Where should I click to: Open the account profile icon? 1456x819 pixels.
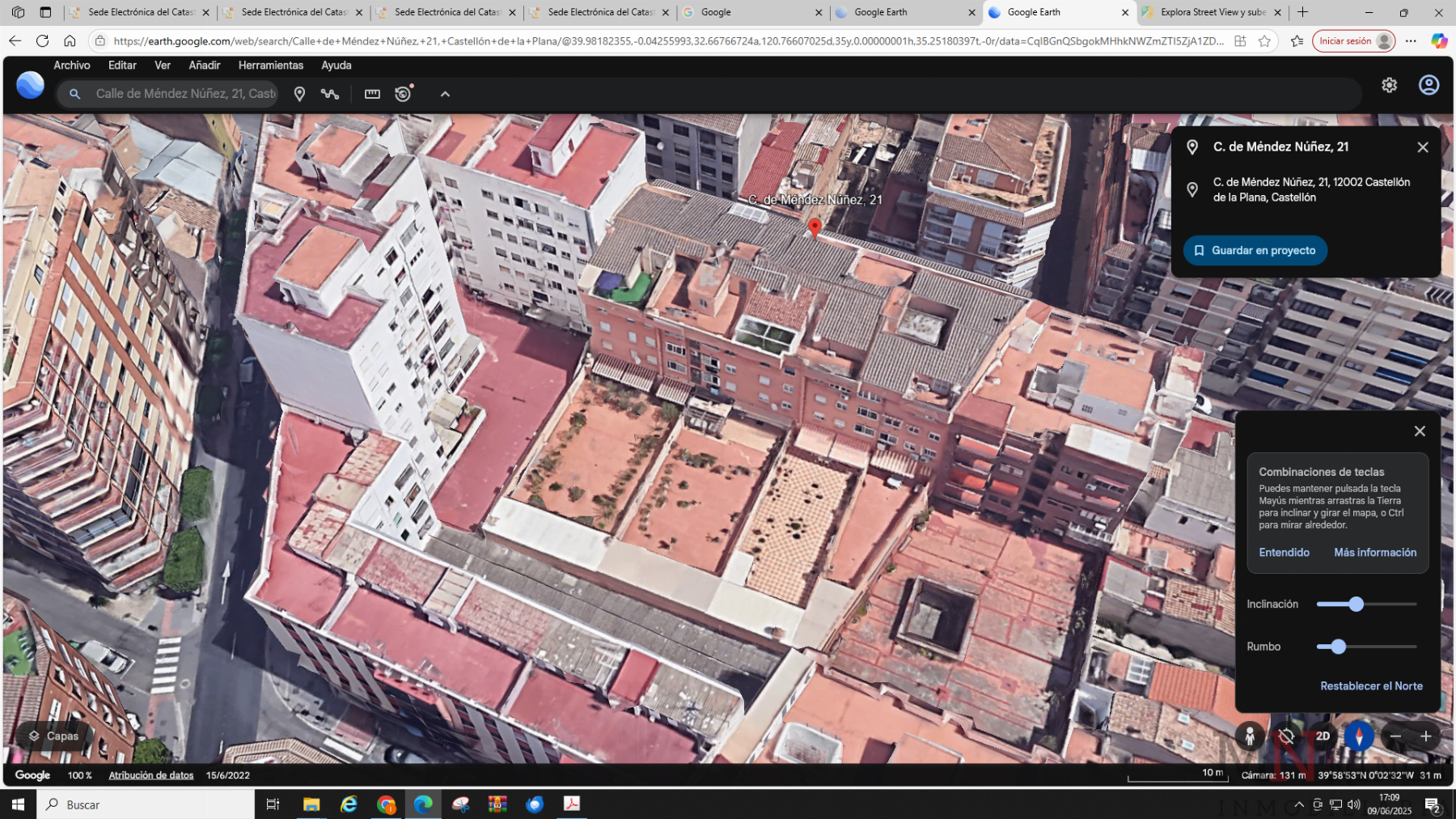[1428, 85]
